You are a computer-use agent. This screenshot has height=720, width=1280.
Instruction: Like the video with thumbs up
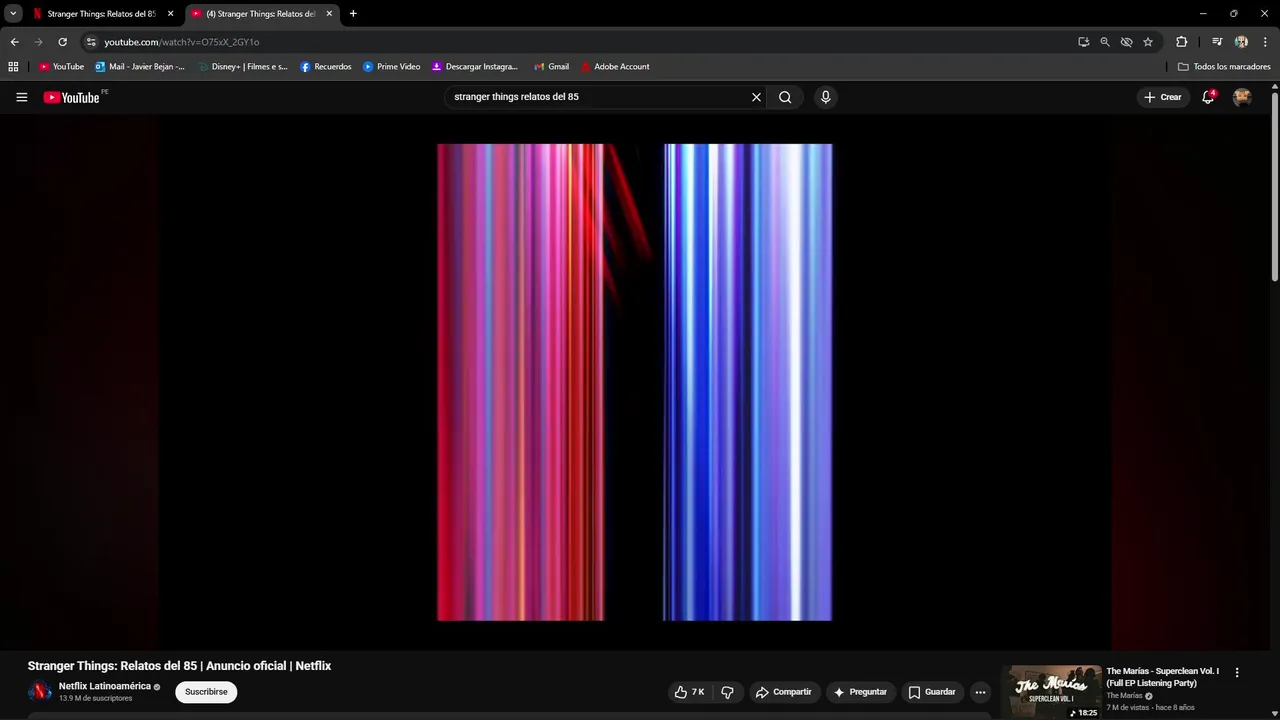pos(689,692)
